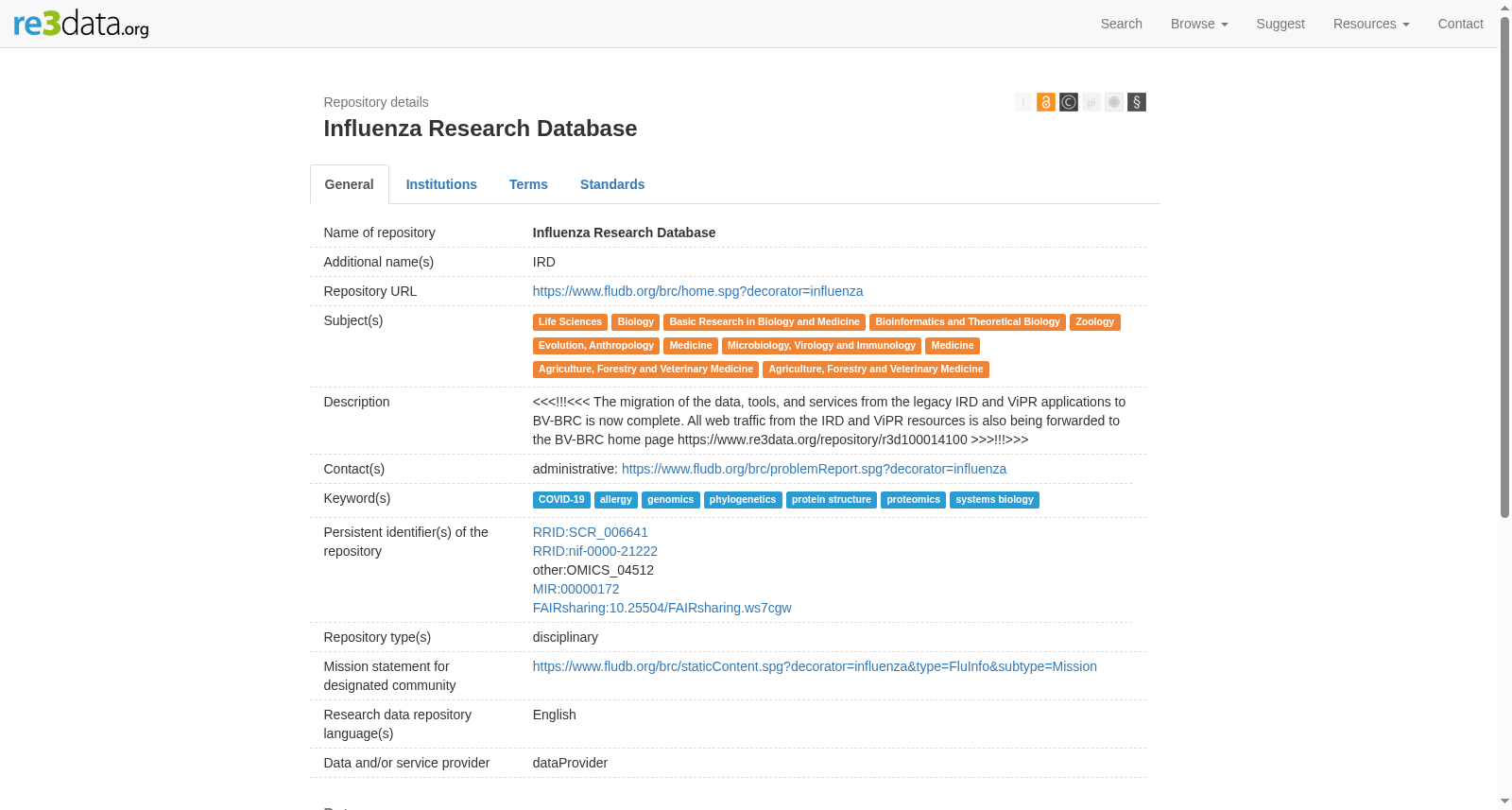The image size is (1512, 810).
Task: Click the allergy keyword tag
Action: [x=616, y=500]
